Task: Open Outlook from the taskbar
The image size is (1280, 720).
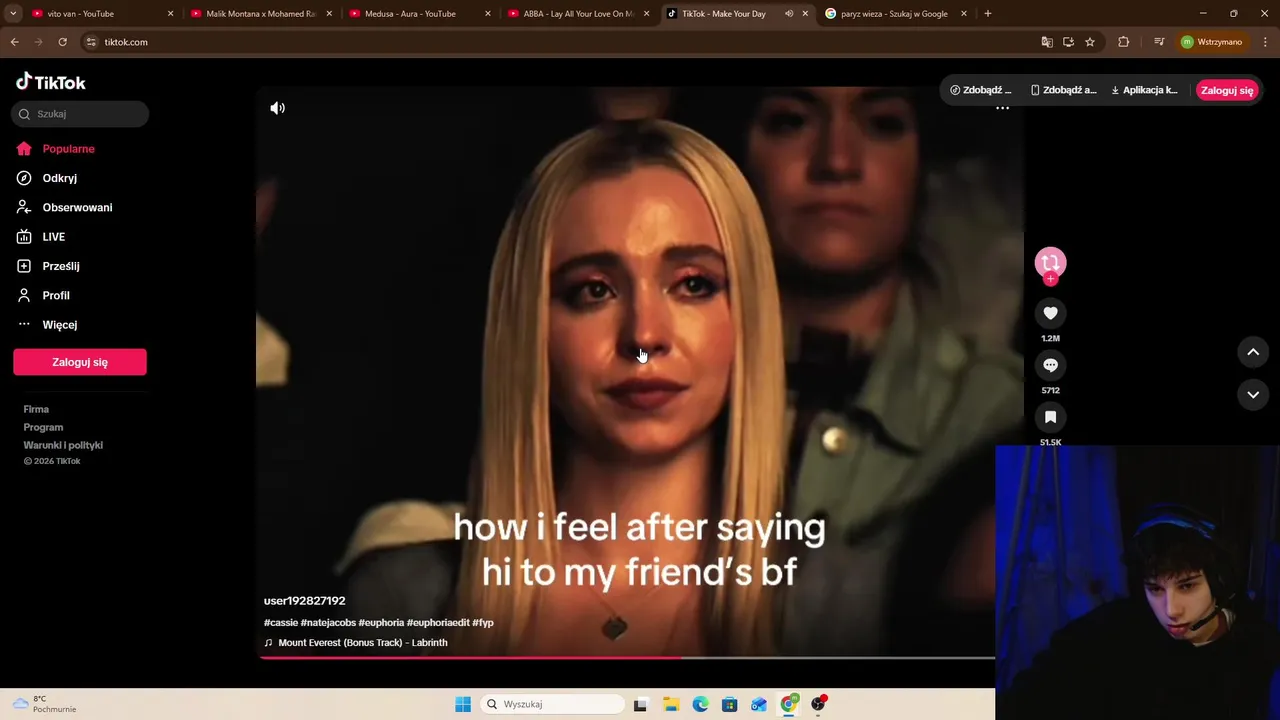Action: click(759, 704)
